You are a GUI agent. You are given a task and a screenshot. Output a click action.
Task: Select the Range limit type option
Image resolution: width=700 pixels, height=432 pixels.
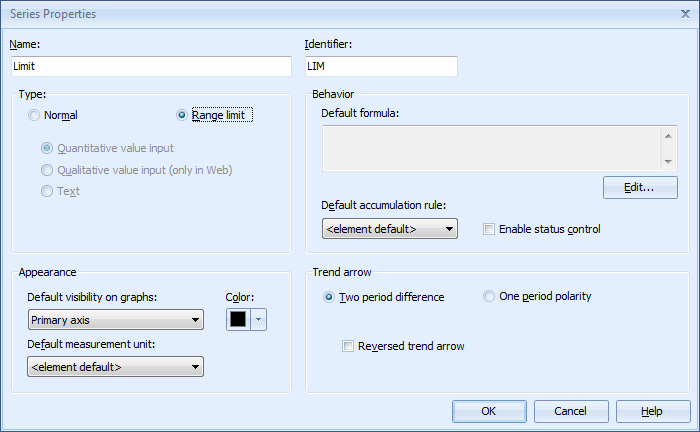tap(181, 115)
